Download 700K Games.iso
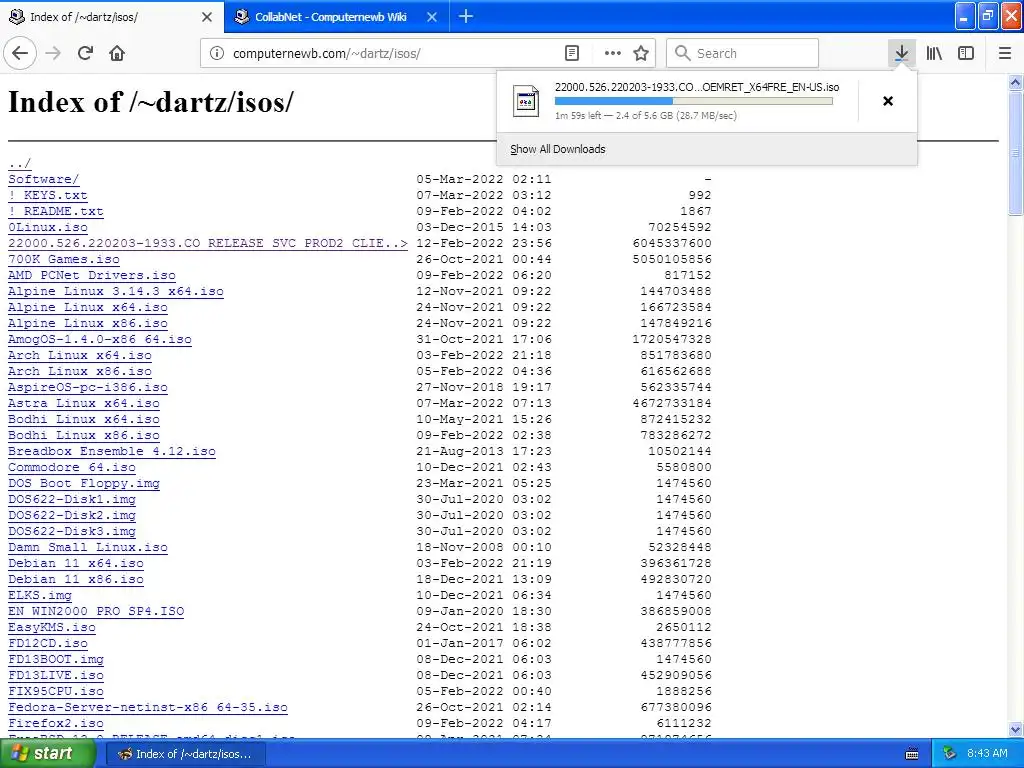Screen dimensions: 1024x768 coord(64,259)
